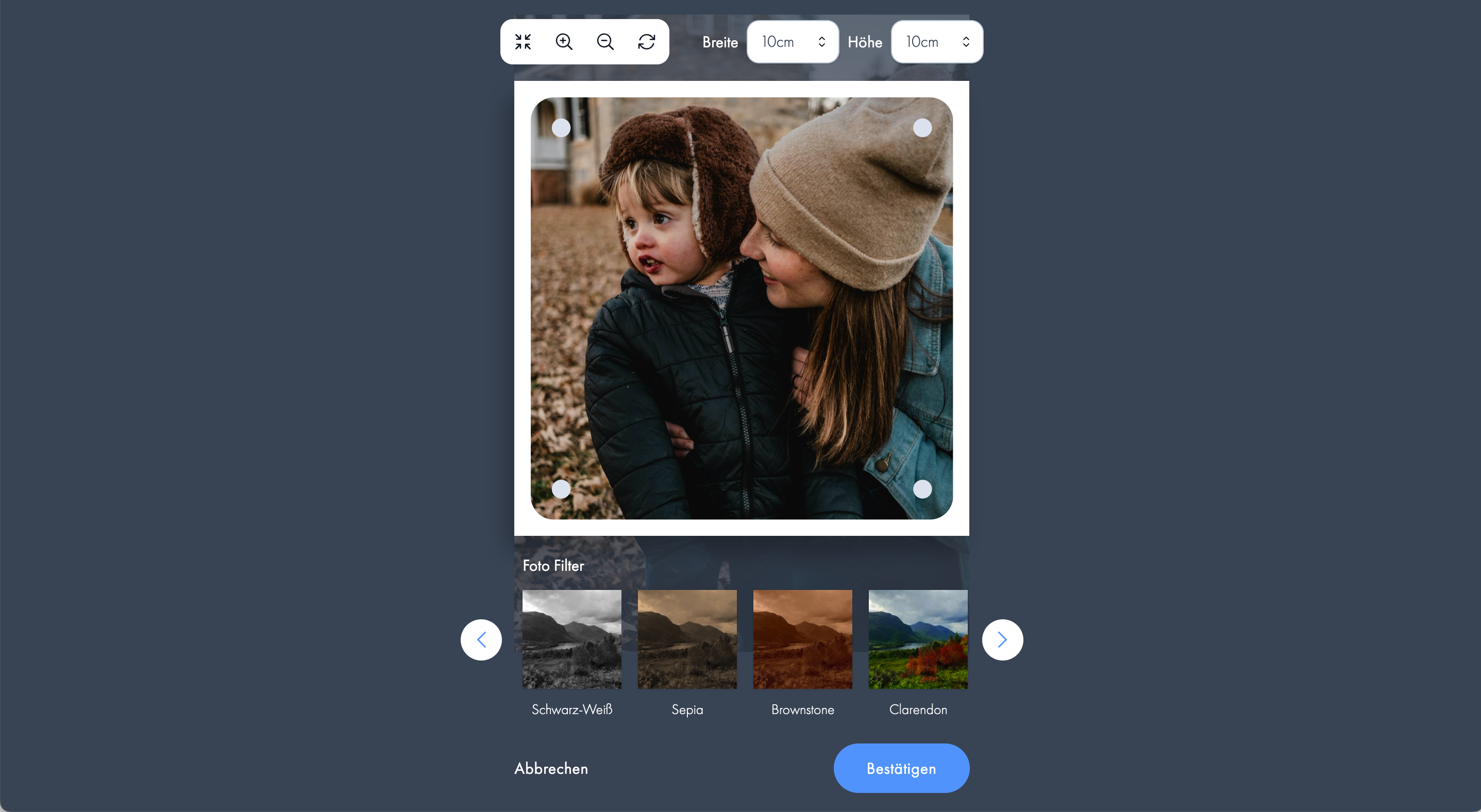Open the Höhe 10cm dropdown
1481x812 pixels.
coord(936,42)
